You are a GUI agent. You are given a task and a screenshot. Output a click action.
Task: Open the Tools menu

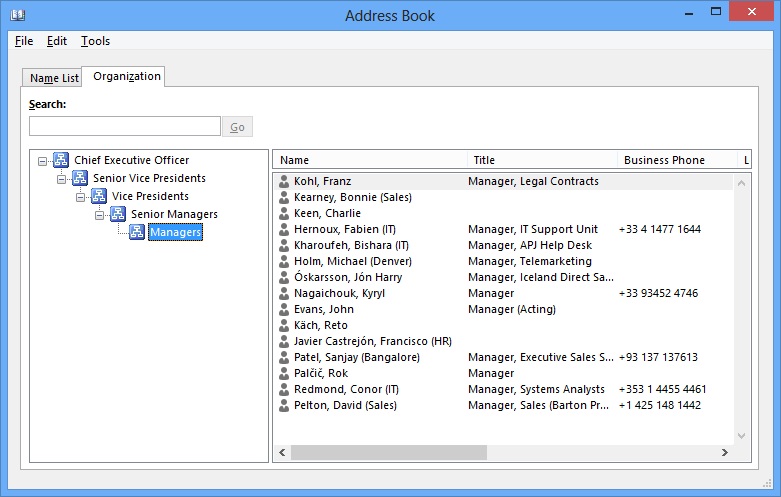95,41
